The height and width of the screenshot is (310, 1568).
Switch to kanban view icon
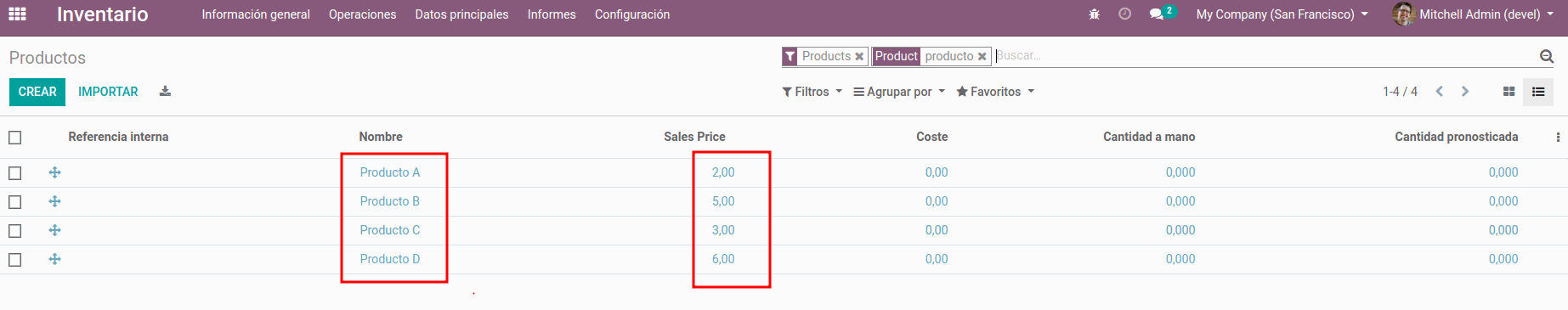[x=1509, y=92]
